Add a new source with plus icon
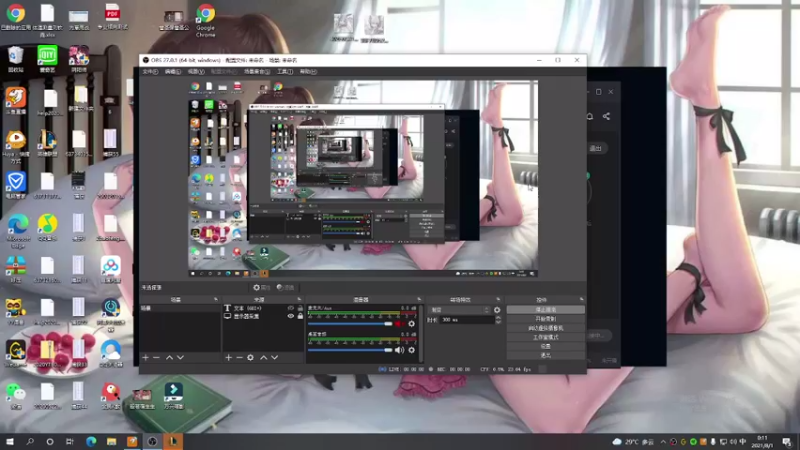The width and height of the screenshot is (800, 450). [x=229, y=358]
